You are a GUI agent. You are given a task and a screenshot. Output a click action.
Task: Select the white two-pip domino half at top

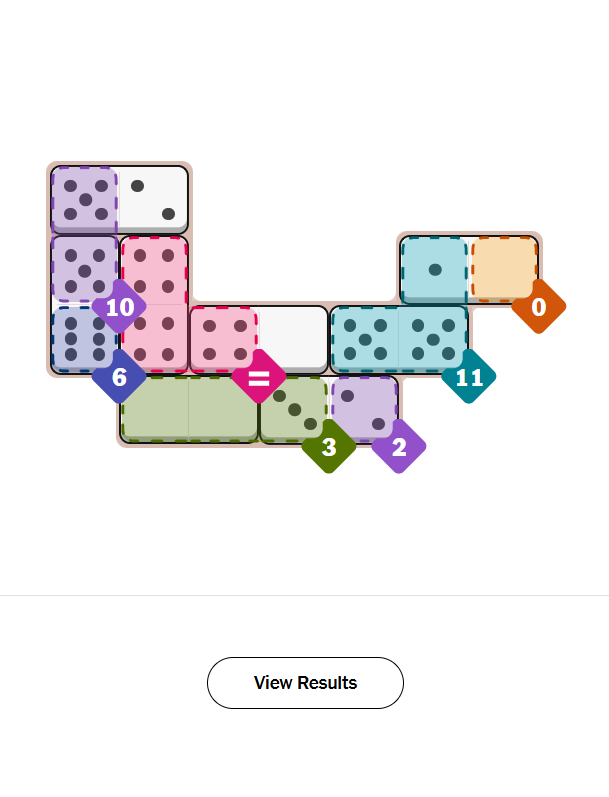(x=154, y=199)
